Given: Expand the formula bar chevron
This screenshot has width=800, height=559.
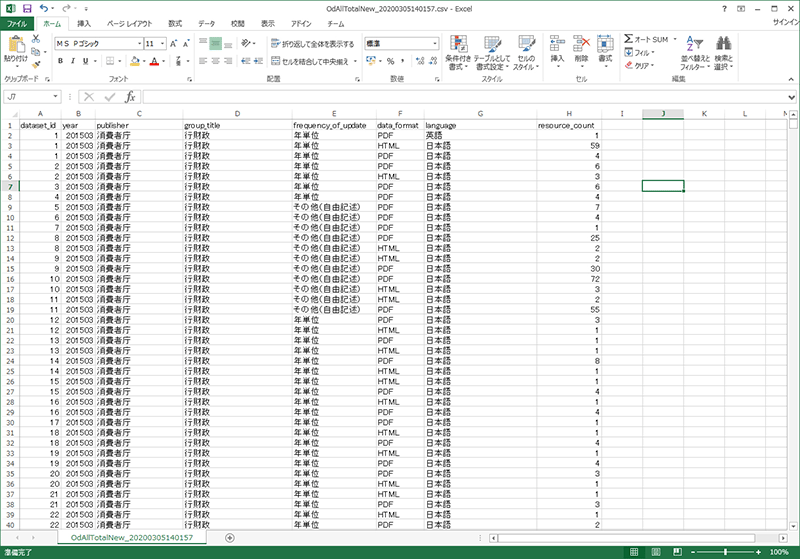Looking at the screenshot, I should click(791, 97).
